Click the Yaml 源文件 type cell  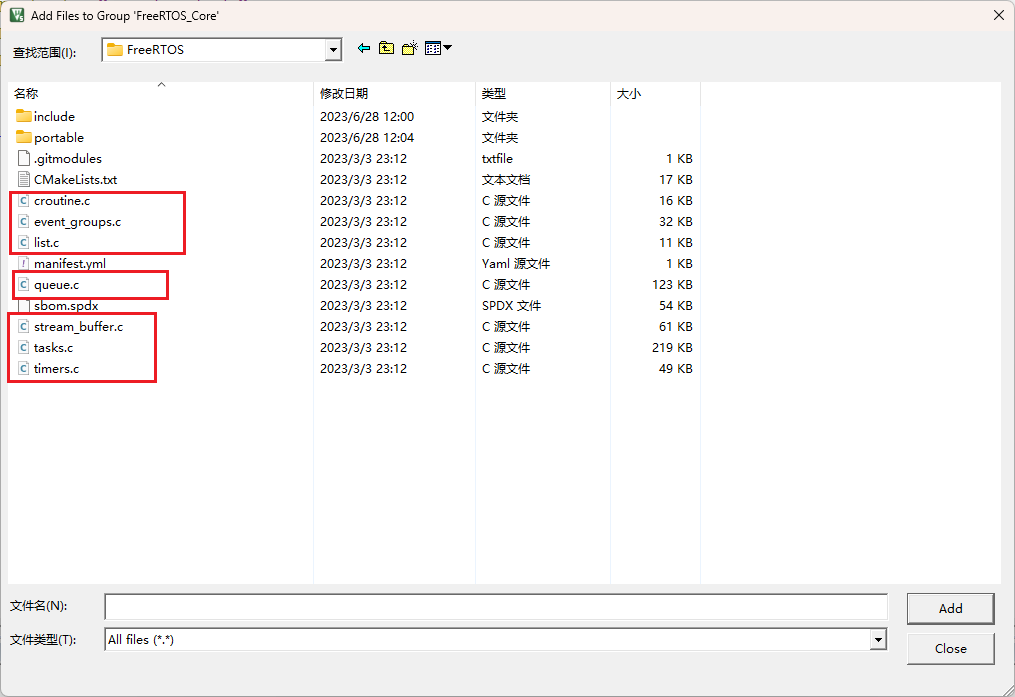click(x=516, y=263)
